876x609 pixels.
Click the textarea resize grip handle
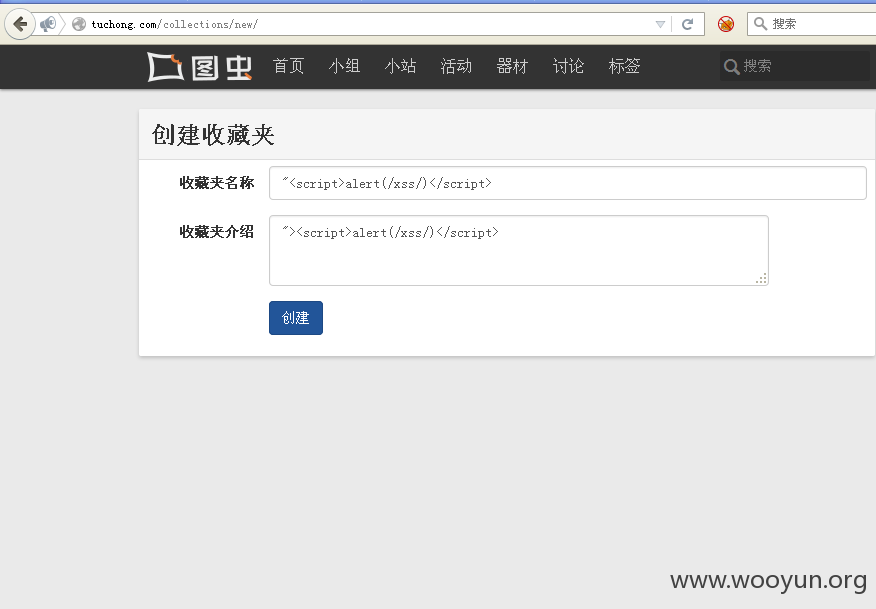[x=761, y=278]
